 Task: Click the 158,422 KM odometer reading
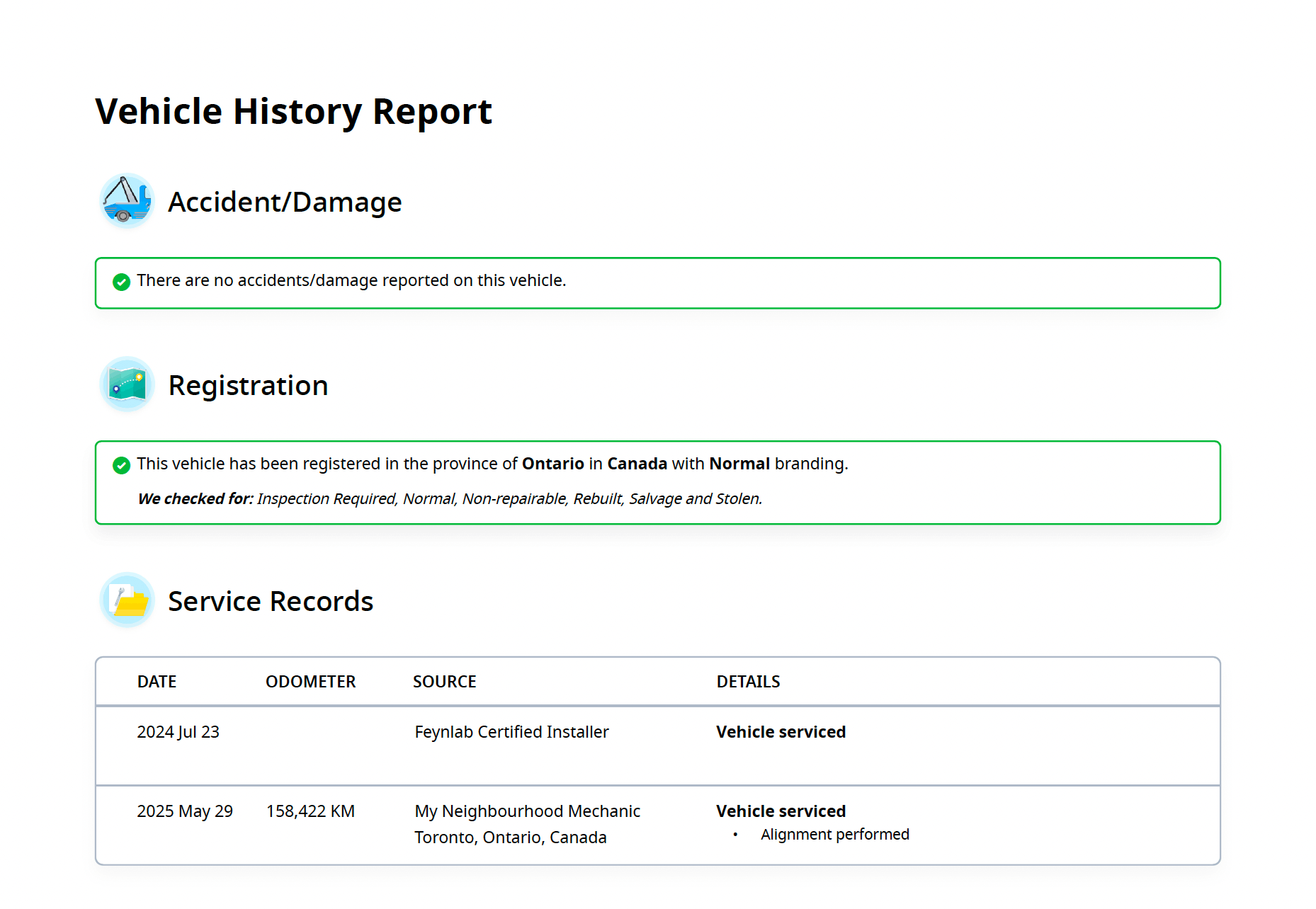coord(310,811)
